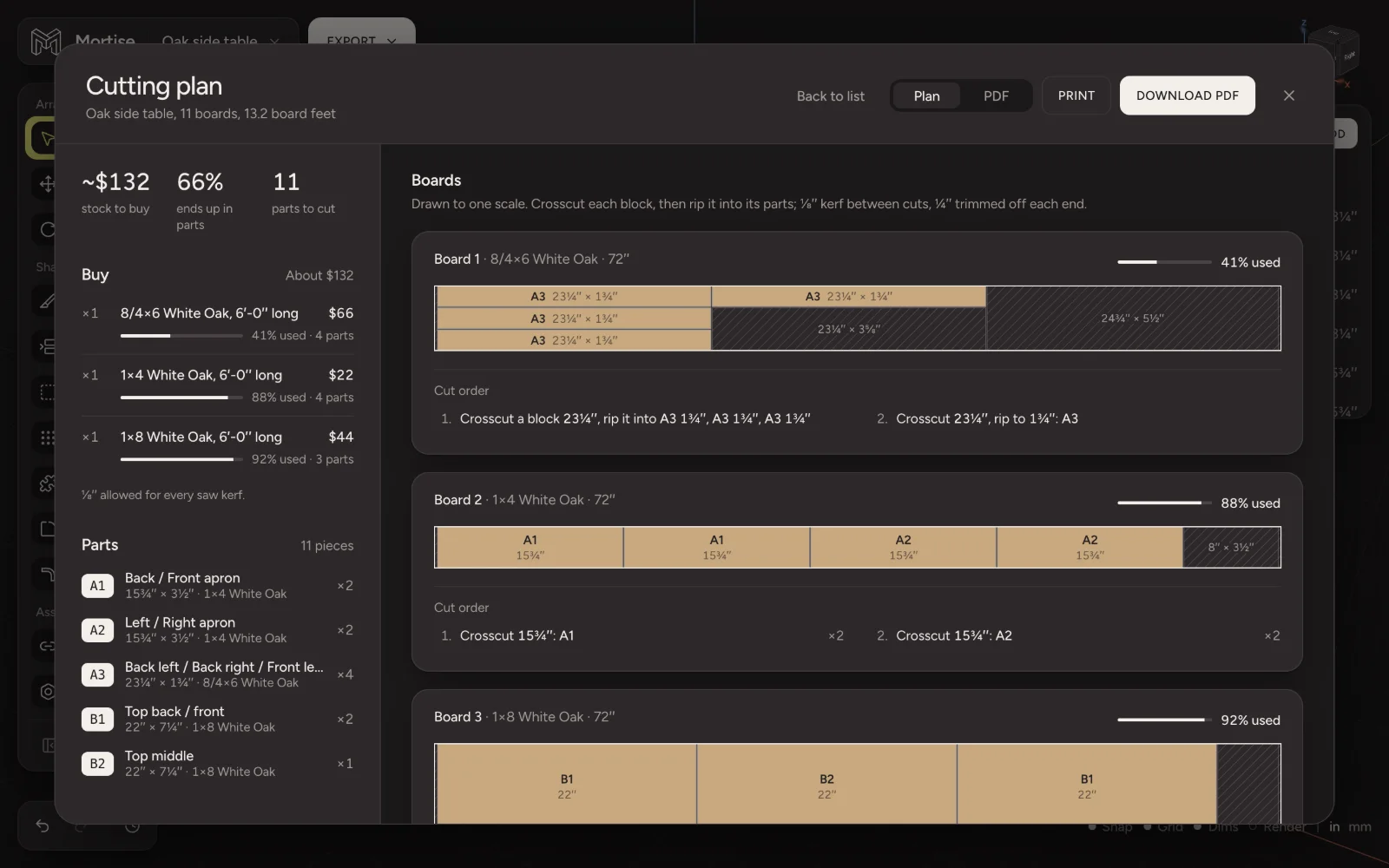Click the "~$132" stock to buy figure
This screenshot has width=1389, height=868.
click(115, 181)
